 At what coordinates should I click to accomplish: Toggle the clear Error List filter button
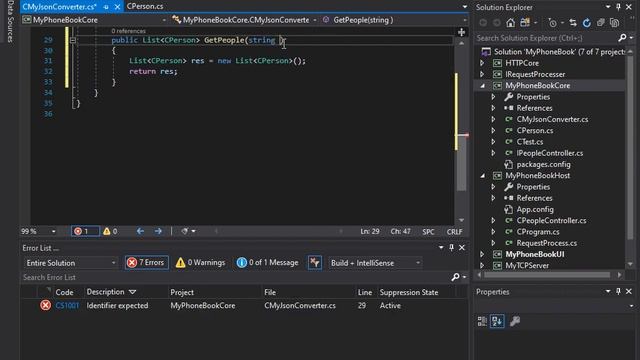click(x=314, y=262)
